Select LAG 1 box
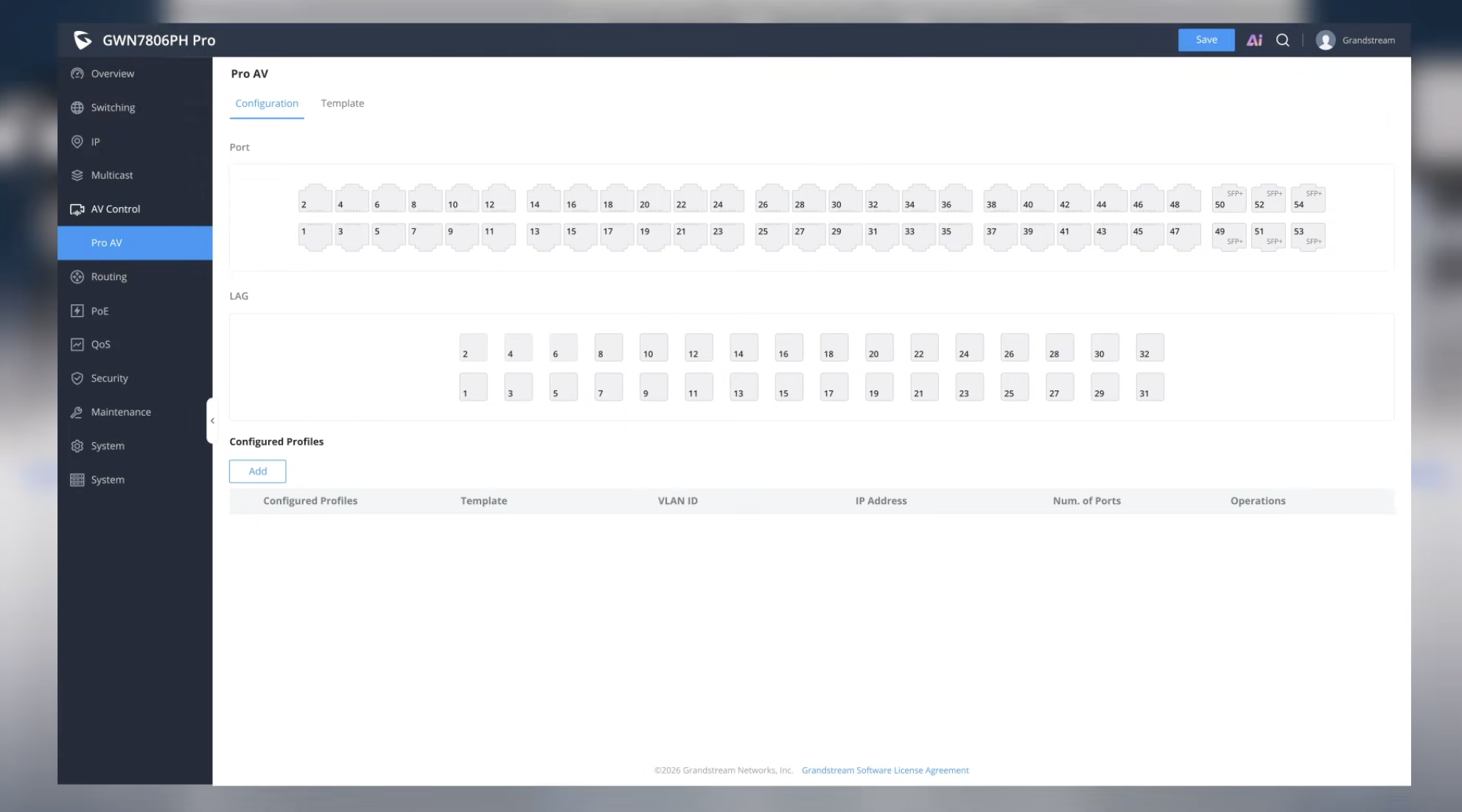This screenshot has width=1462, height=812. [x=473, y=387]
